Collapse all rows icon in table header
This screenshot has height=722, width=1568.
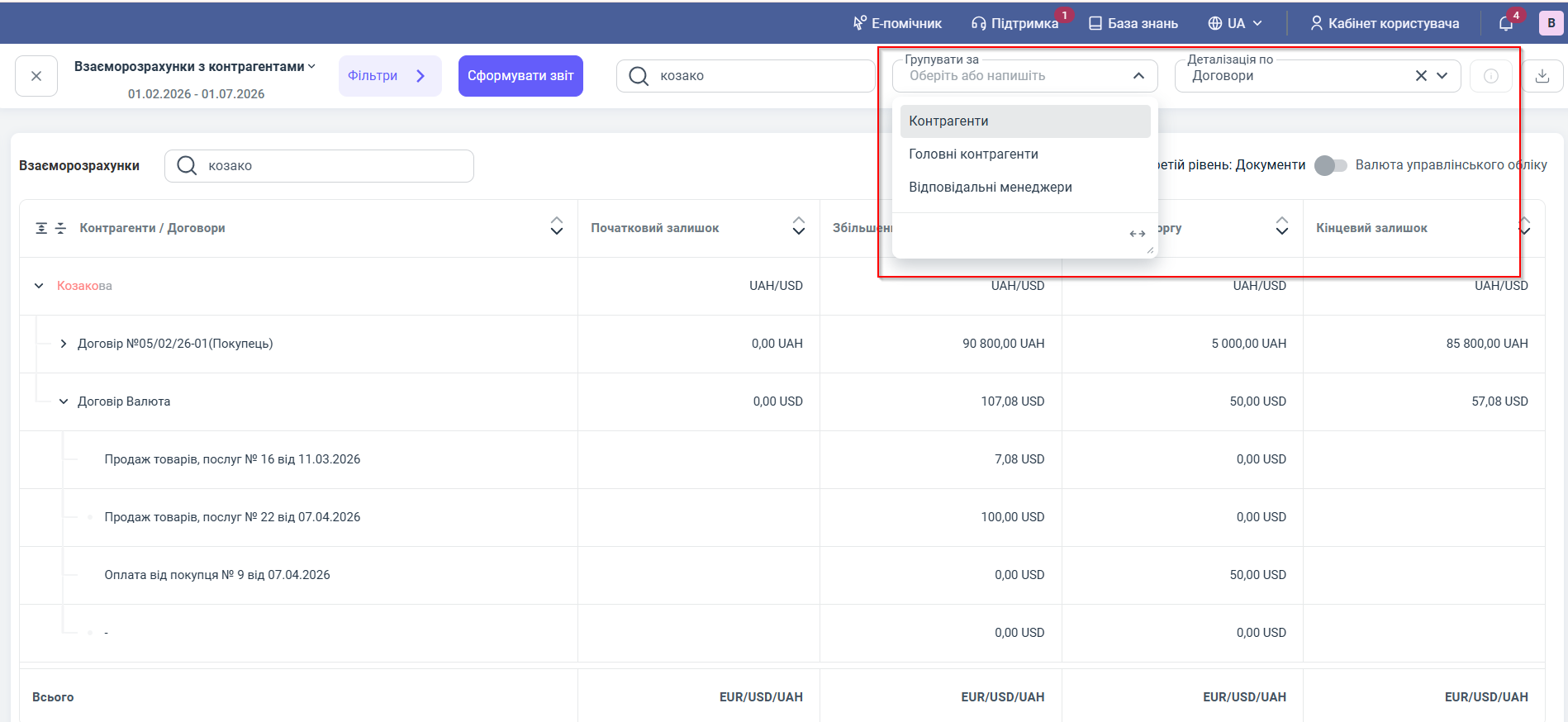[x=60, y=228]
